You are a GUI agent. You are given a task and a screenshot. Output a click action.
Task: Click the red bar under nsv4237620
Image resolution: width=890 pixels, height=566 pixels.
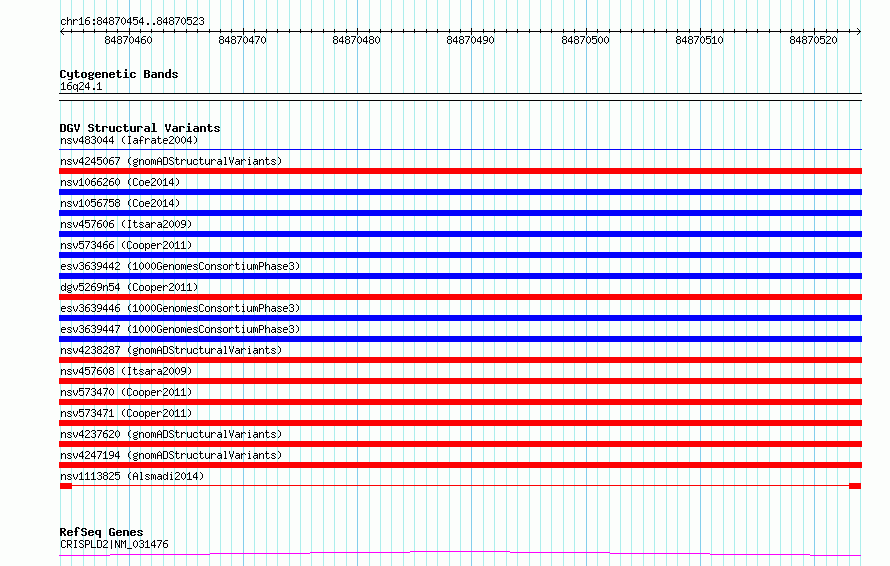click(x=460, y=444)
